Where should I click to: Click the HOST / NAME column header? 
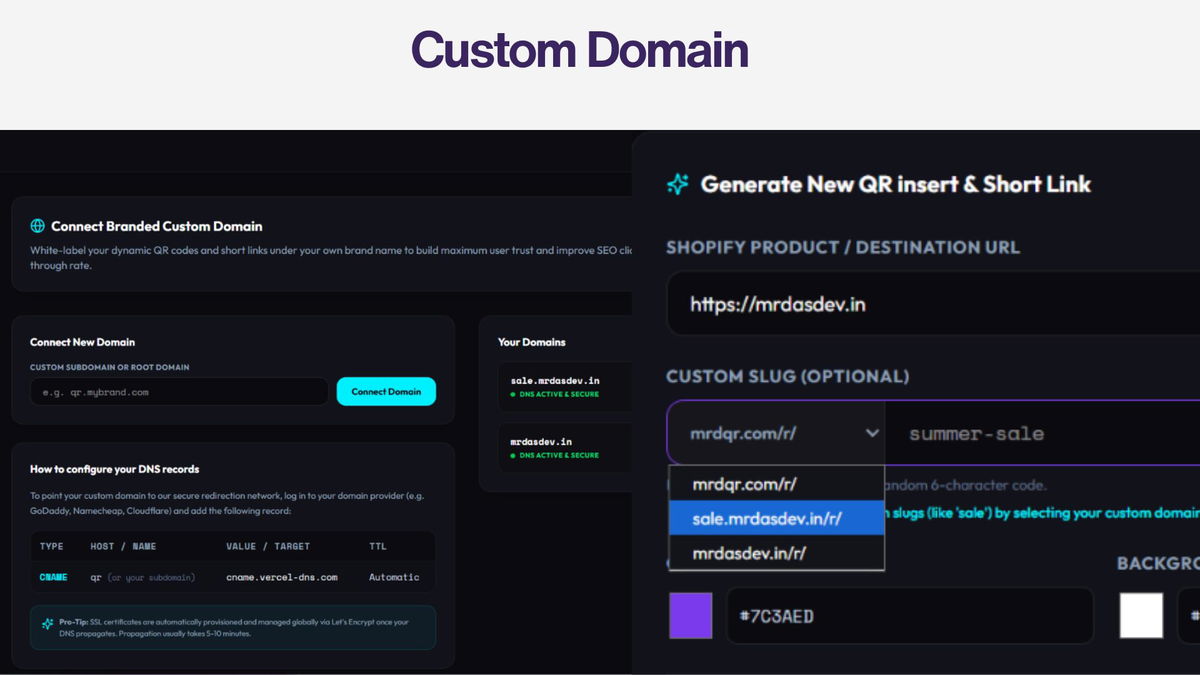point(123,546)
